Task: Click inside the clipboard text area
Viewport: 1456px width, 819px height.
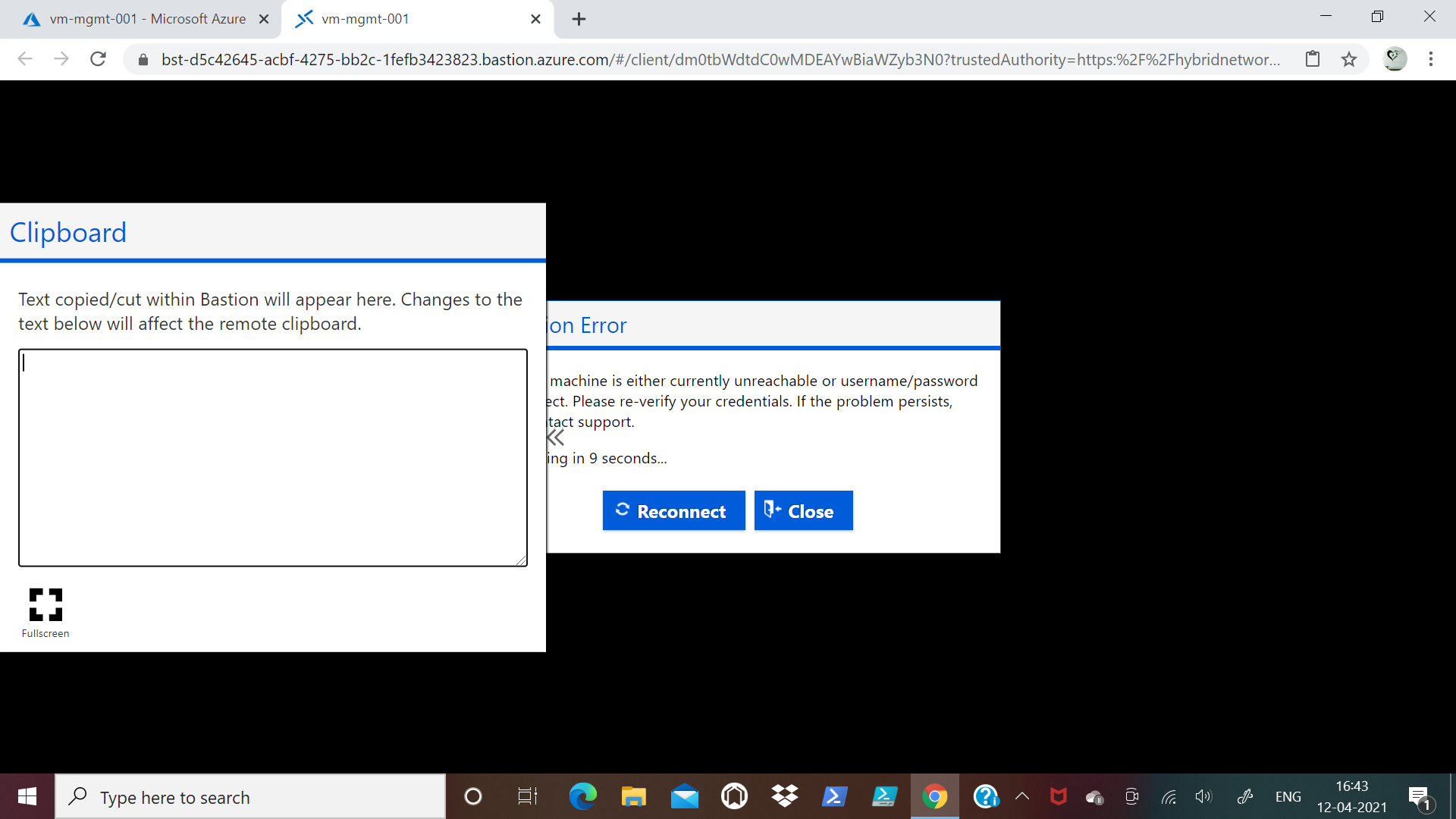Action: point(273,457)
